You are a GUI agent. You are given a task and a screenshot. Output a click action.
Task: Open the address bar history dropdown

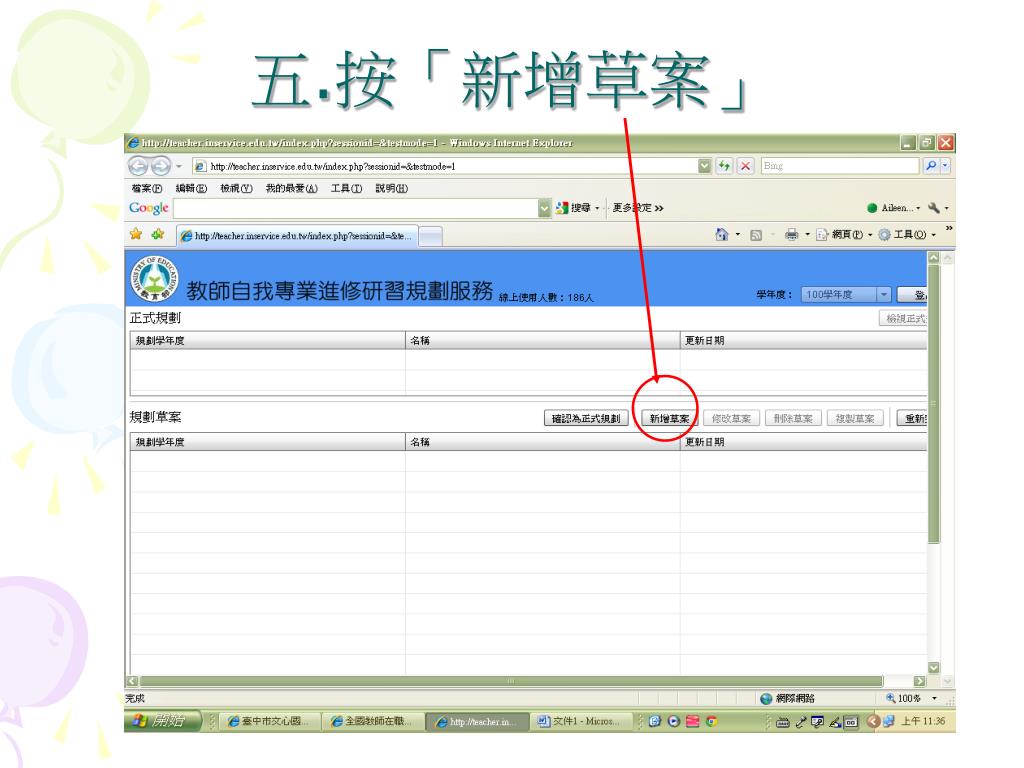pyautogui.click(x=704, y=166)
